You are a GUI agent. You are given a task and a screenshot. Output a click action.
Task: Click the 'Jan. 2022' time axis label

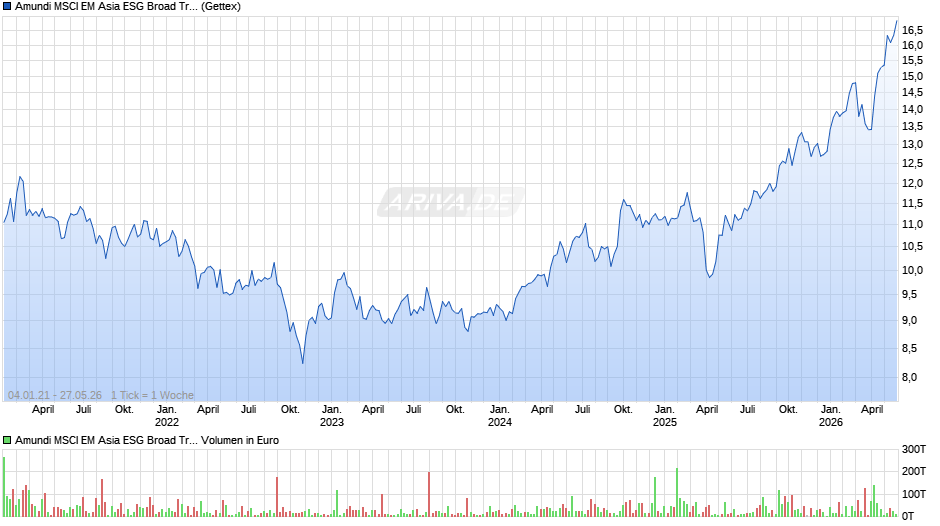[x=167, y=416]
